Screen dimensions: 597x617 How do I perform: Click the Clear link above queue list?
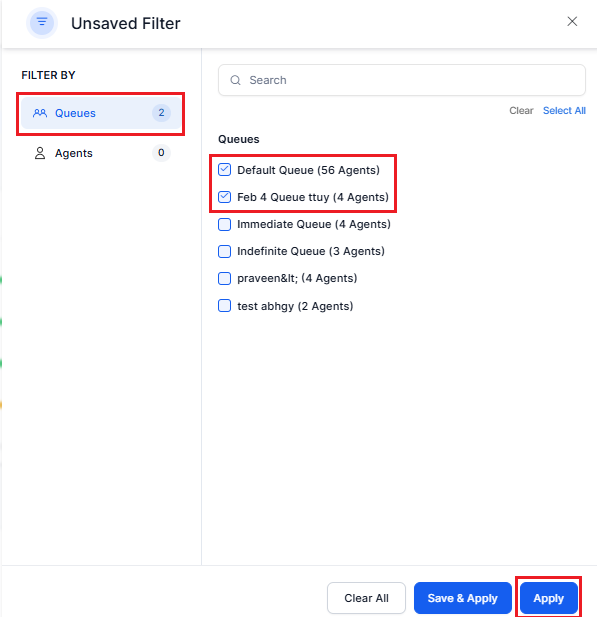[521, 111]
